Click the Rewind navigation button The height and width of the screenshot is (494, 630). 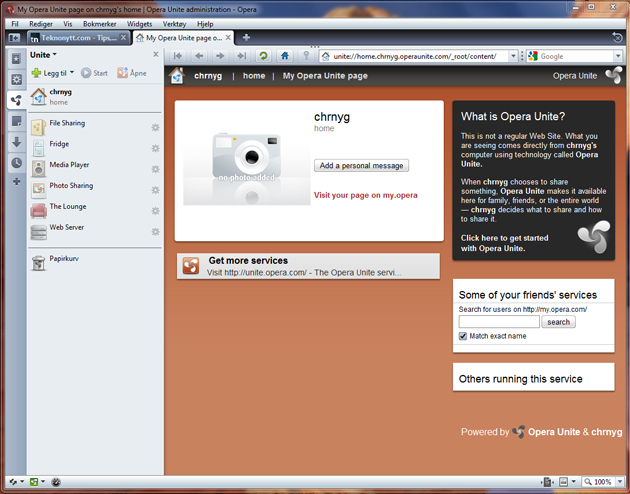(x=178, y=56)
